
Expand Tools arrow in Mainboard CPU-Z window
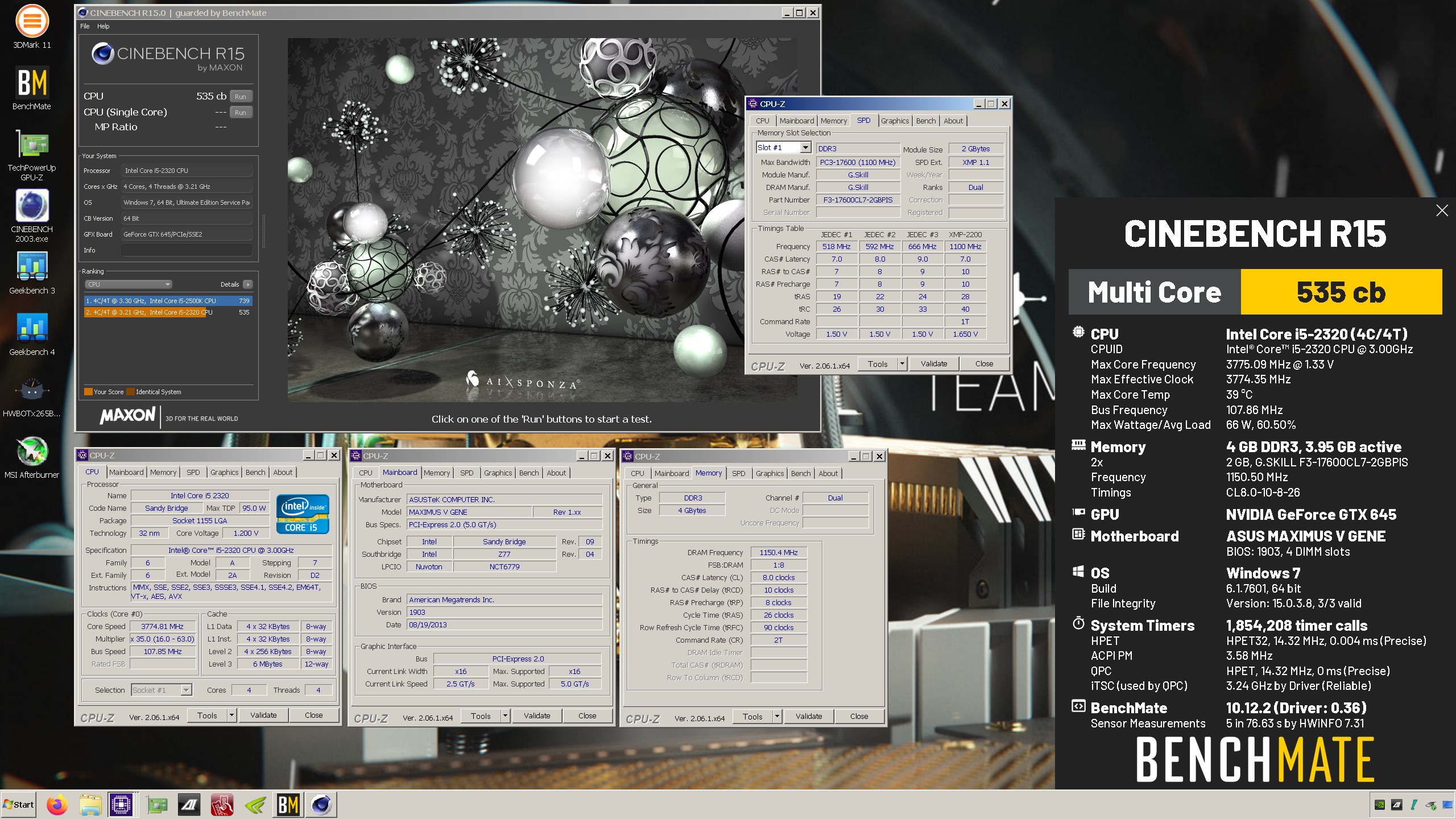point(504,716)
